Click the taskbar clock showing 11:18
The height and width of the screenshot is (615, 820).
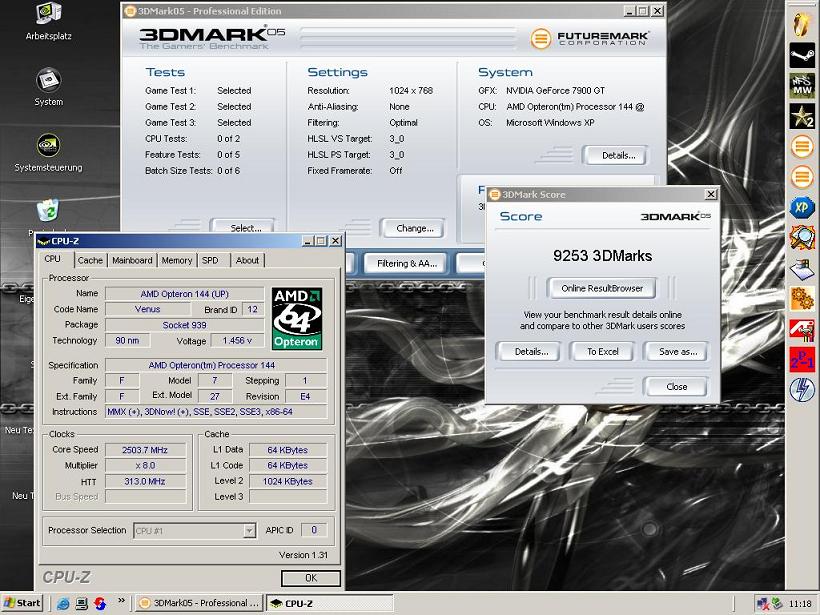800,604
